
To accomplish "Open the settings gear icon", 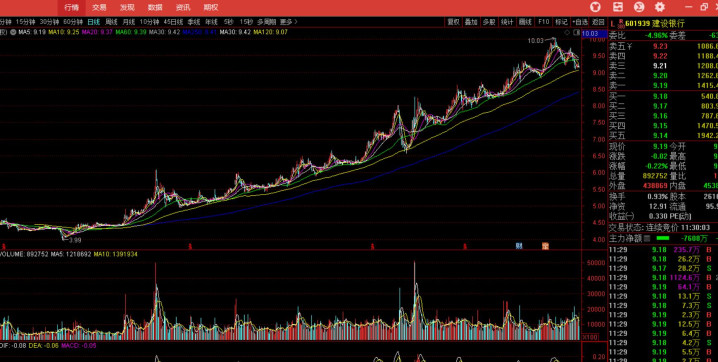I will click(659, 7).
